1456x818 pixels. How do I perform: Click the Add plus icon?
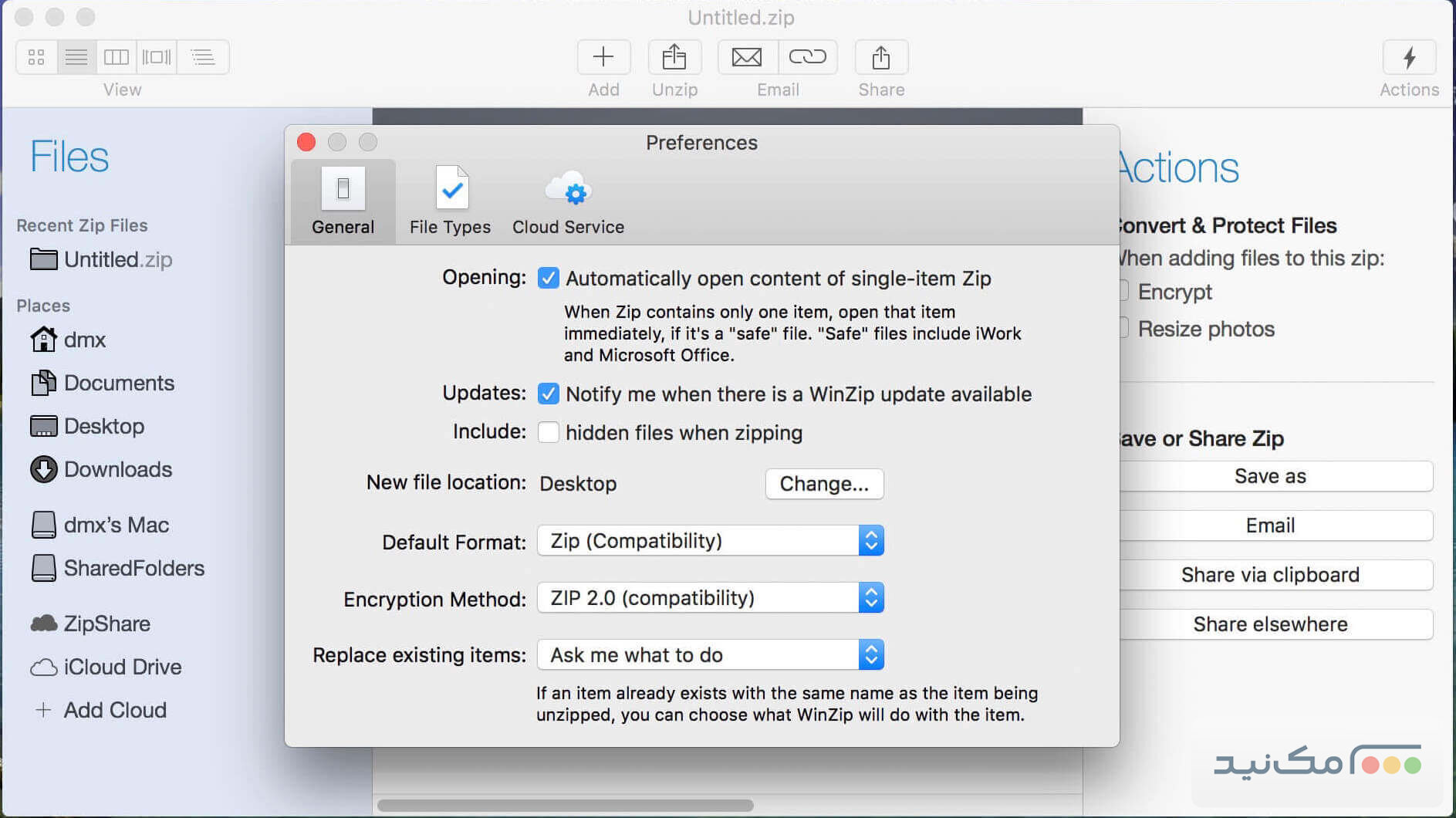click(x=603, y=57)
